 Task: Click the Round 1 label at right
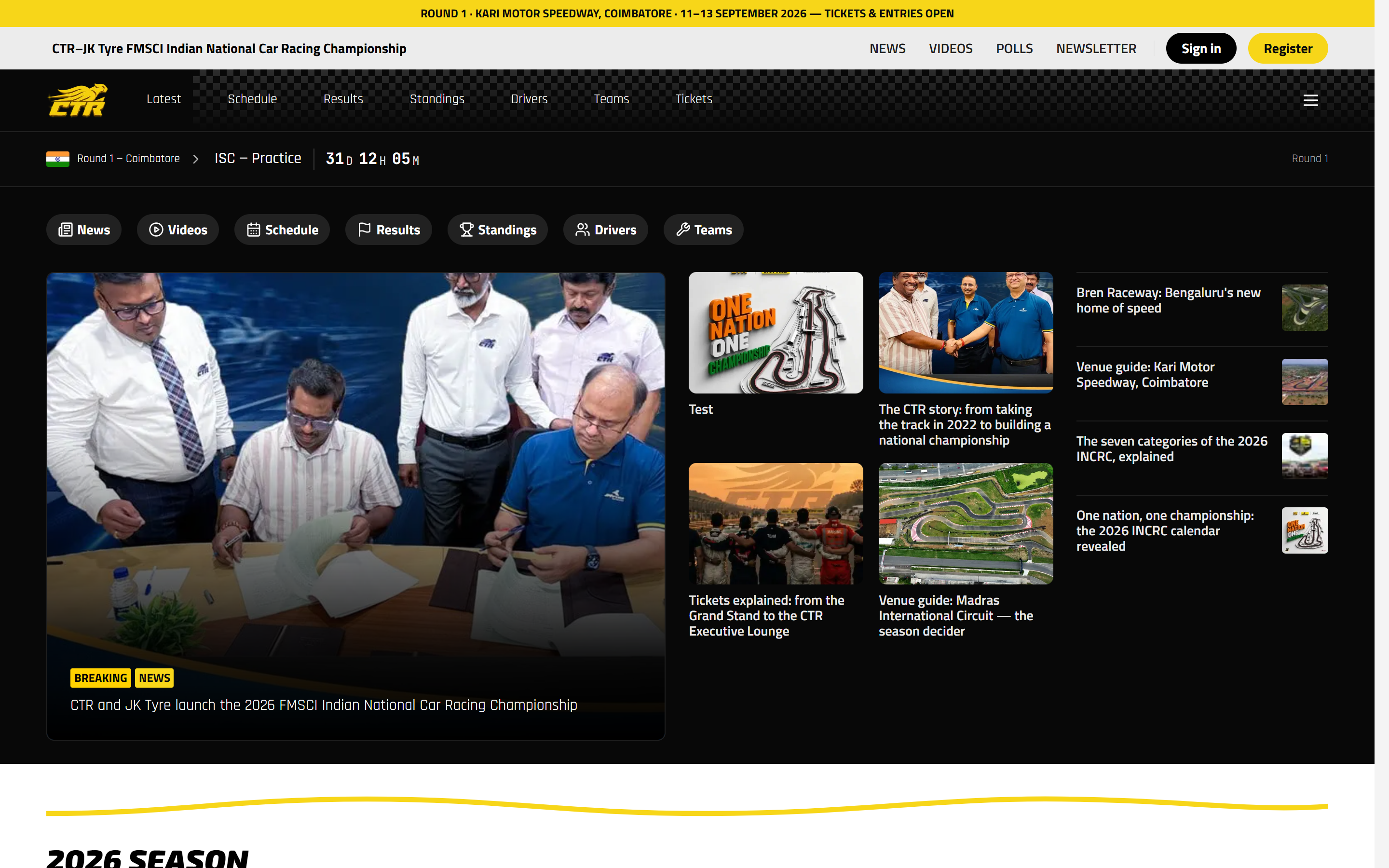pos(1310,159)
